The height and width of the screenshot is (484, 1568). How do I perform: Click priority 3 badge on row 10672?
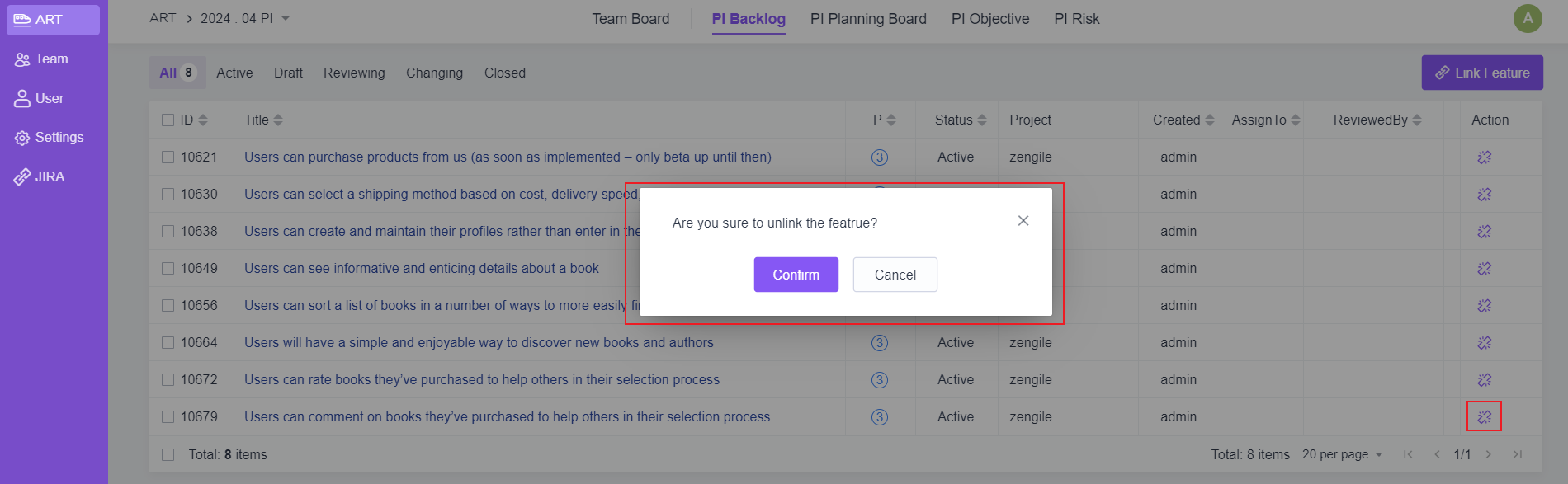tap(880, 379)
